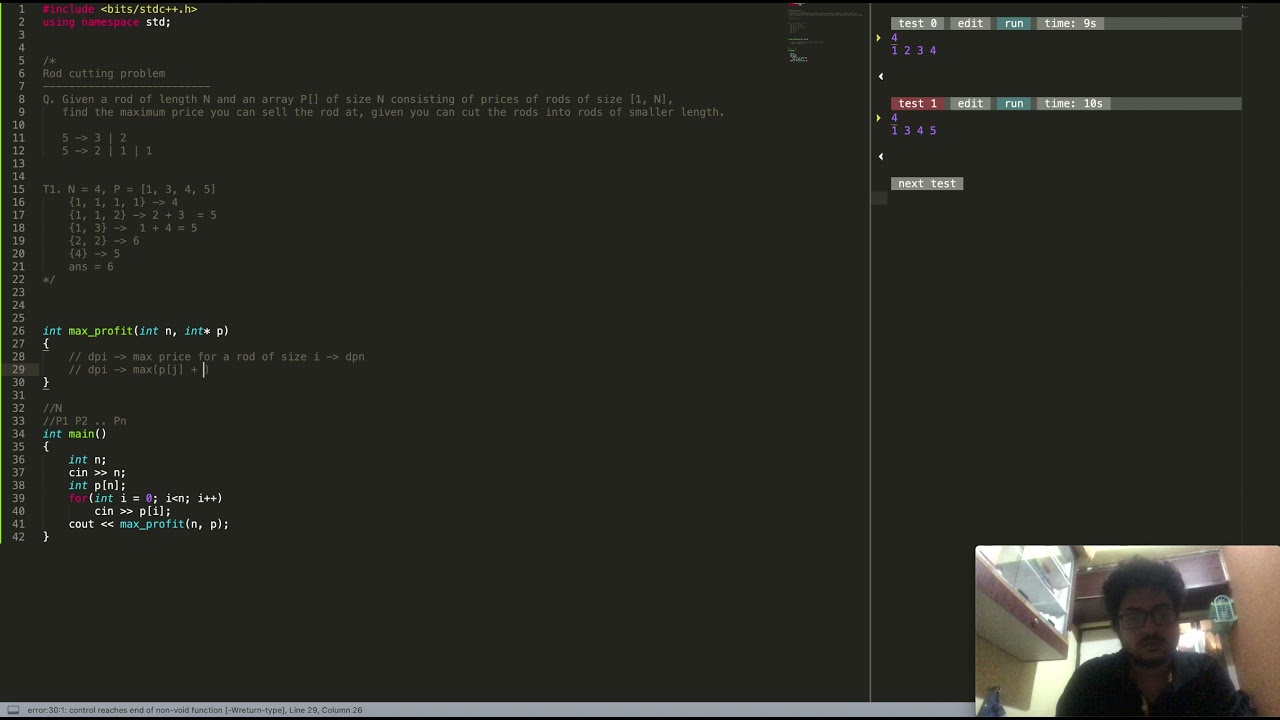Click the using namespace std line
Viewport: 1280px width, 720px height.
tap(107, 22)
